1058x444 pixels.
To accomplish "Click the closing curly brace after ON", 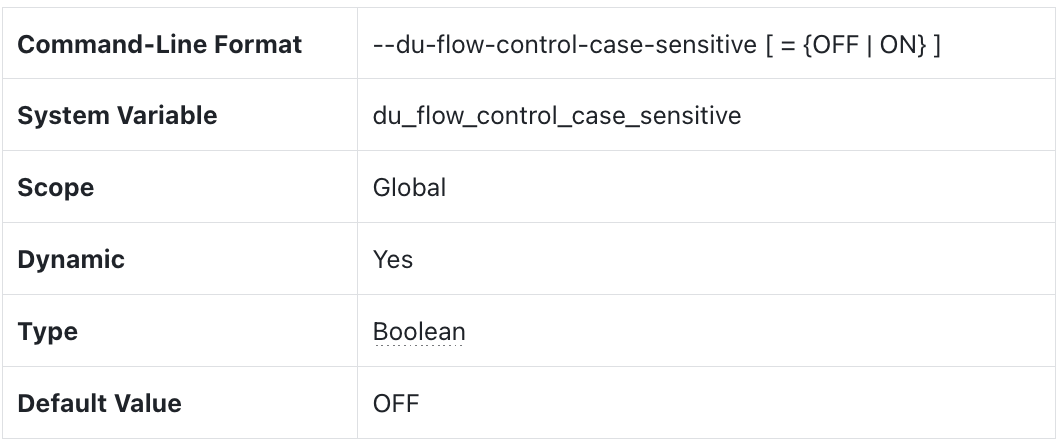I will (x=922, y=45).
